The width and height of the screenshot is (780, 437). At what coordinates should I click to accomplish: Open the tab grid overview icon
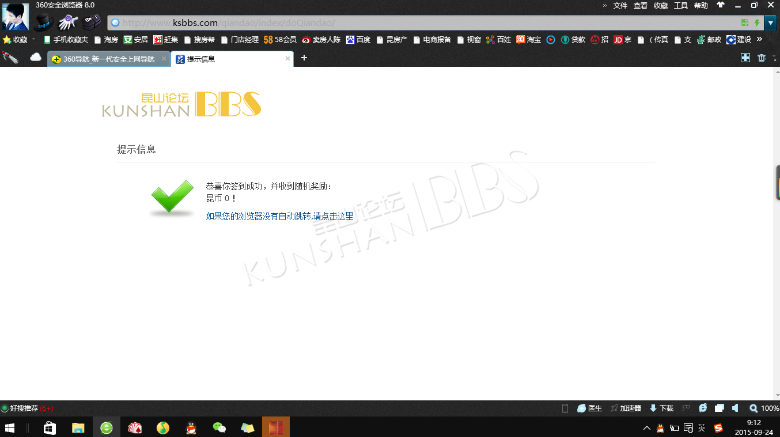coord(745,58)
